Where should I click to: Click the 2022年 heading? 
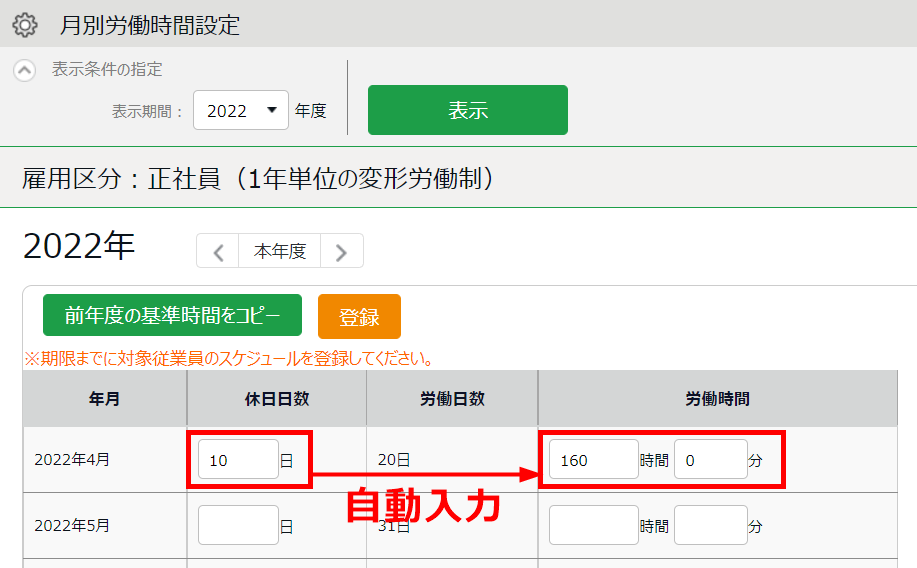[79, 246]
